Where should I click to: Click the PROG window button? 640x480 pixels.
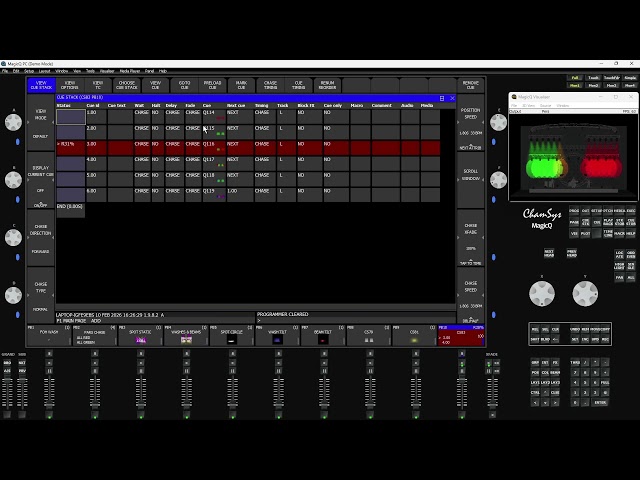click(574, 211)
